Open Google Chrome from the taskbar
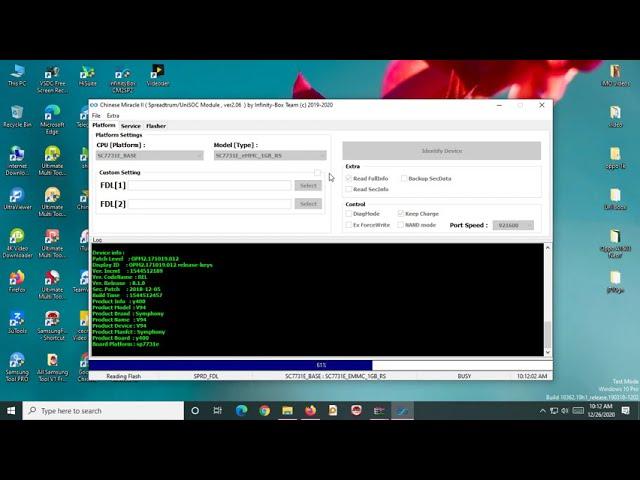 pyautogui.click(x=264, y=411)
